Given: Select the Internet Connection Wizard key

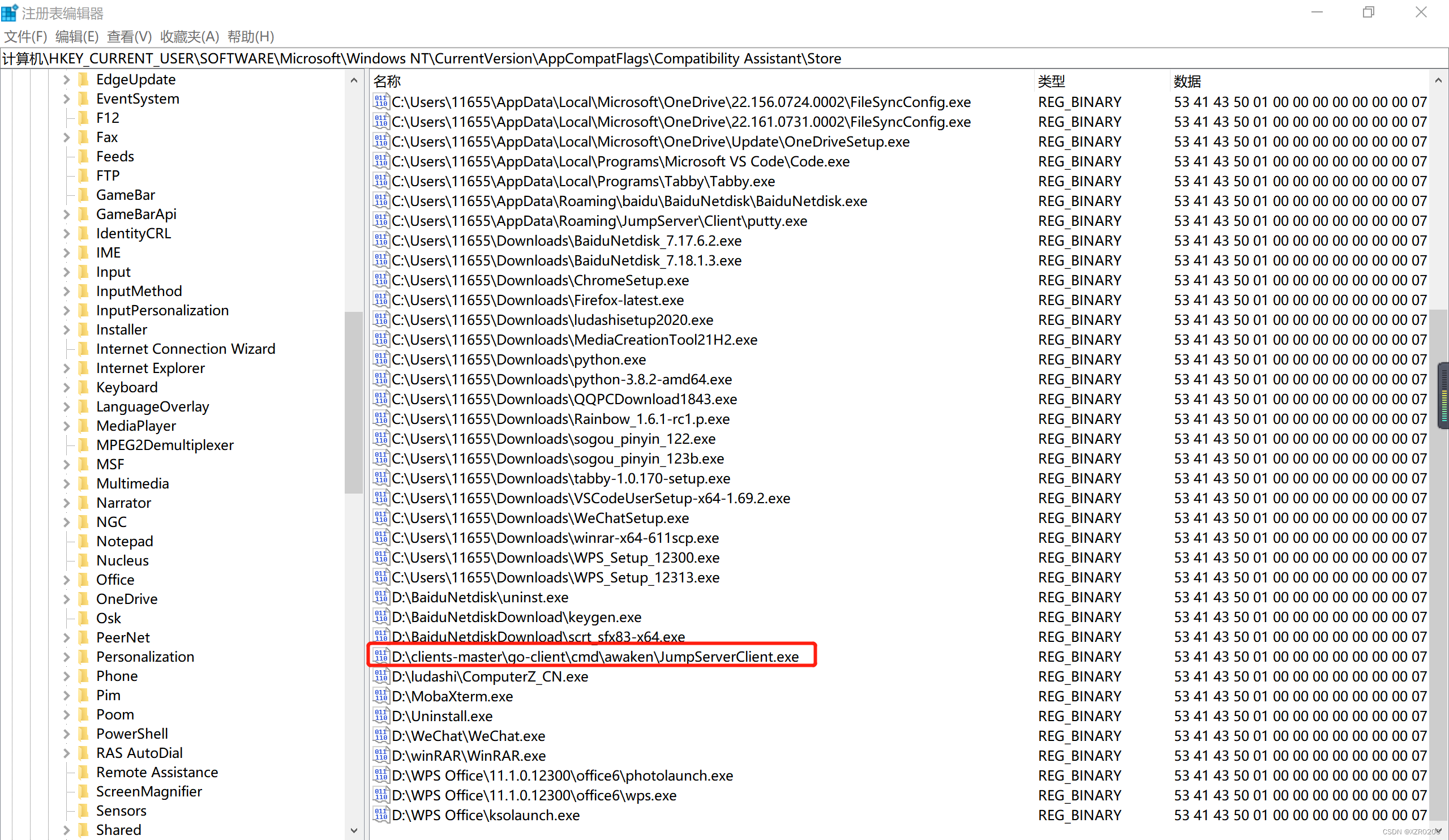Looking at the screenshot, I should click(185, 349).
